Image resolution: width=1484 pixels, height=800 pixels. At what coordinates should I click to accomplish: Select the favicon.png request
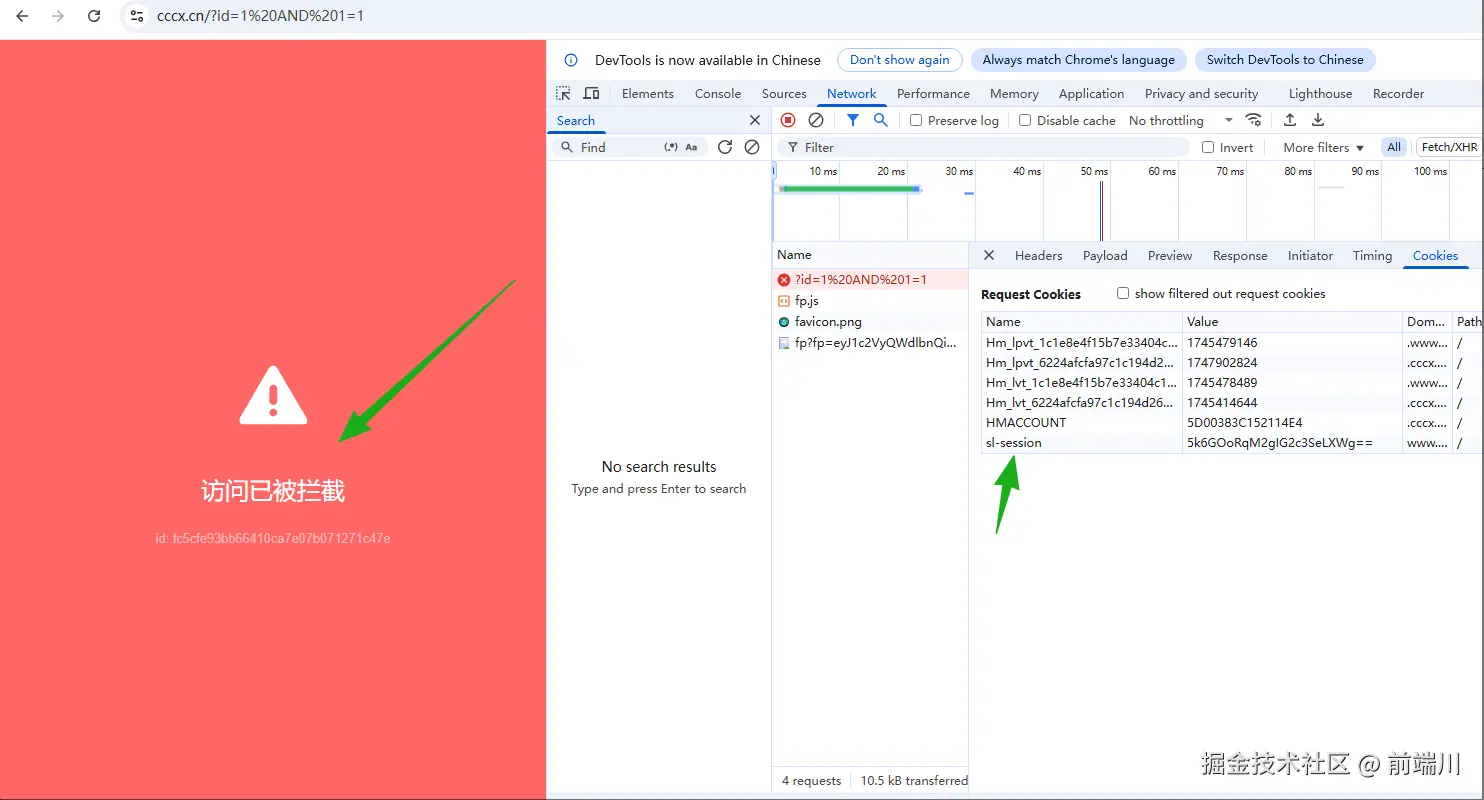(x=869, y=321)
